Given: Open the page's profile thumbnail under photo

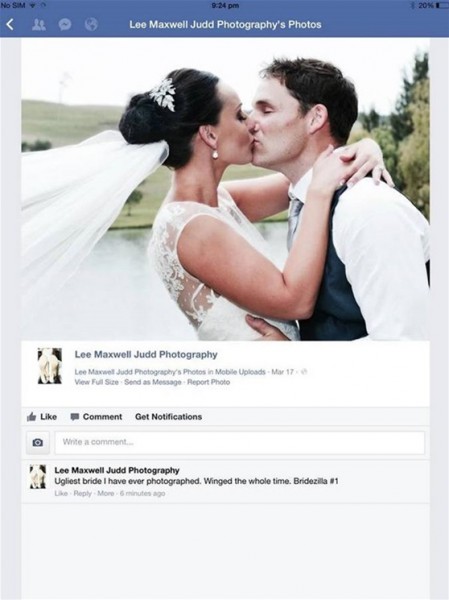Looking at the screenshot, I should (x=49, y=366).
